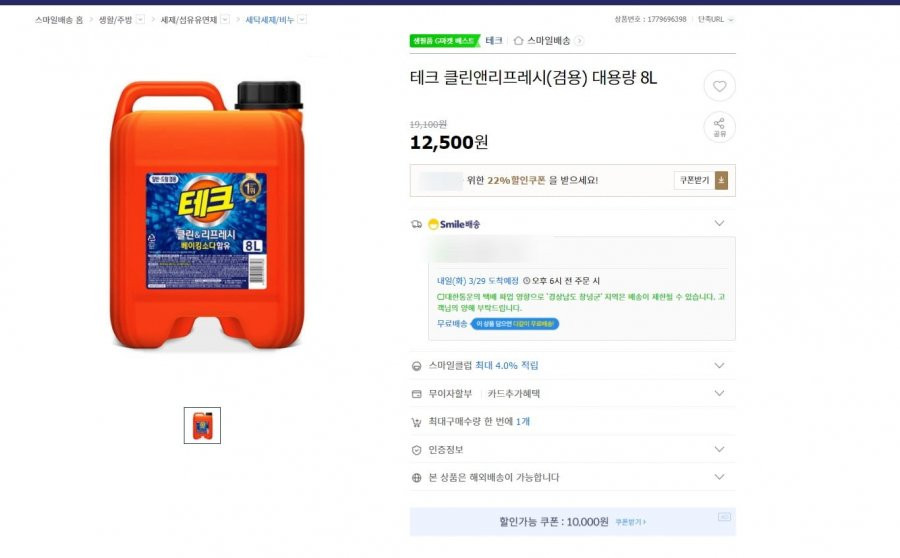Click the home icon beside 스마일배송
The image size is (900, 558).
pyautogui.click(x=518, y=40)
